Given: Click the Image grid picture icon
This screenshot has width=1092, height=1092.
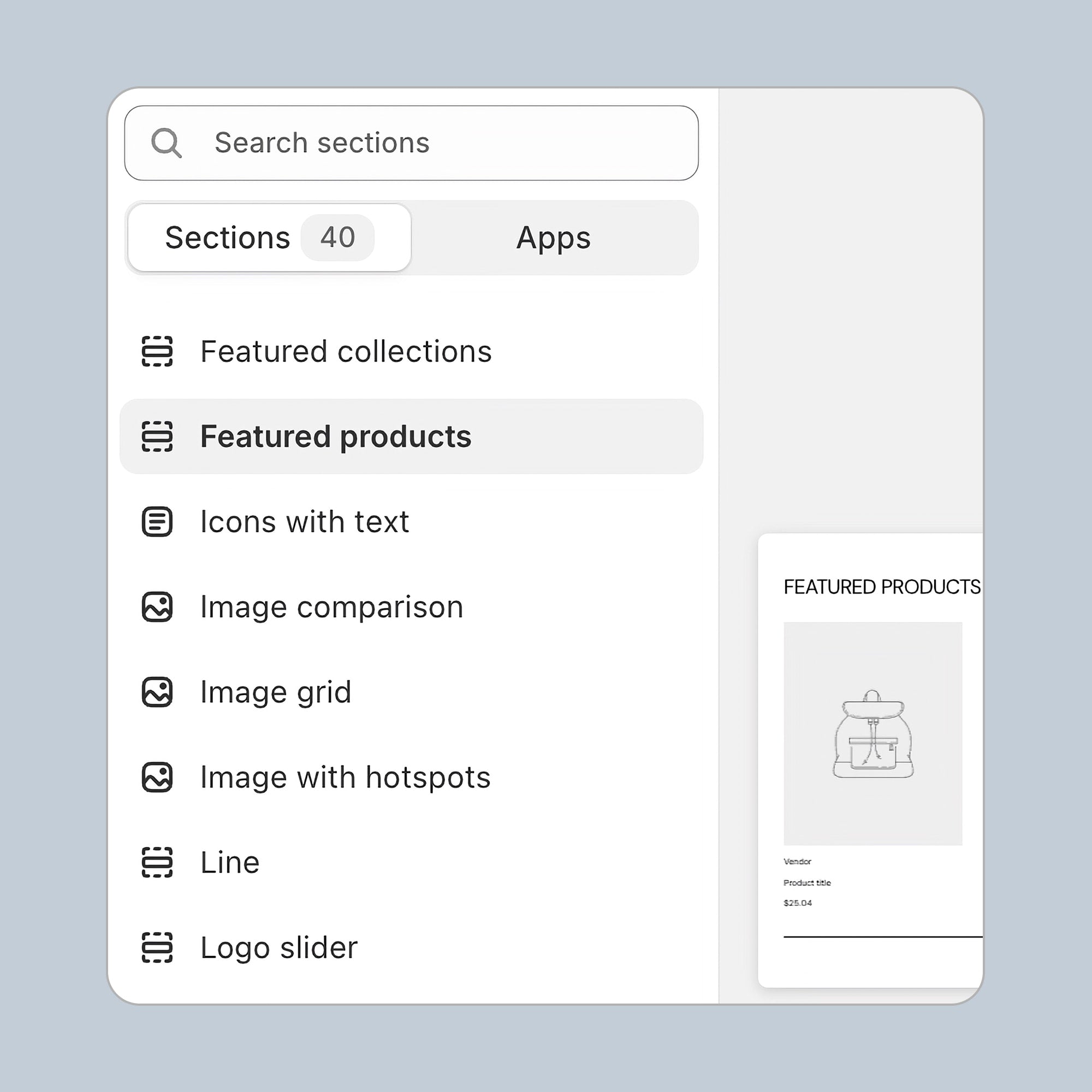Looking at the screenshot, I should click(157, 692).
